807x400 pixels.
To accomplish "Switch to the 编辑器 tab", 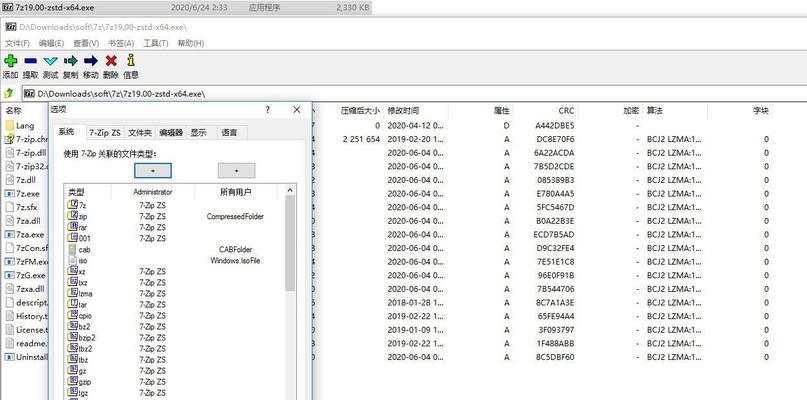I will (171, 132).
